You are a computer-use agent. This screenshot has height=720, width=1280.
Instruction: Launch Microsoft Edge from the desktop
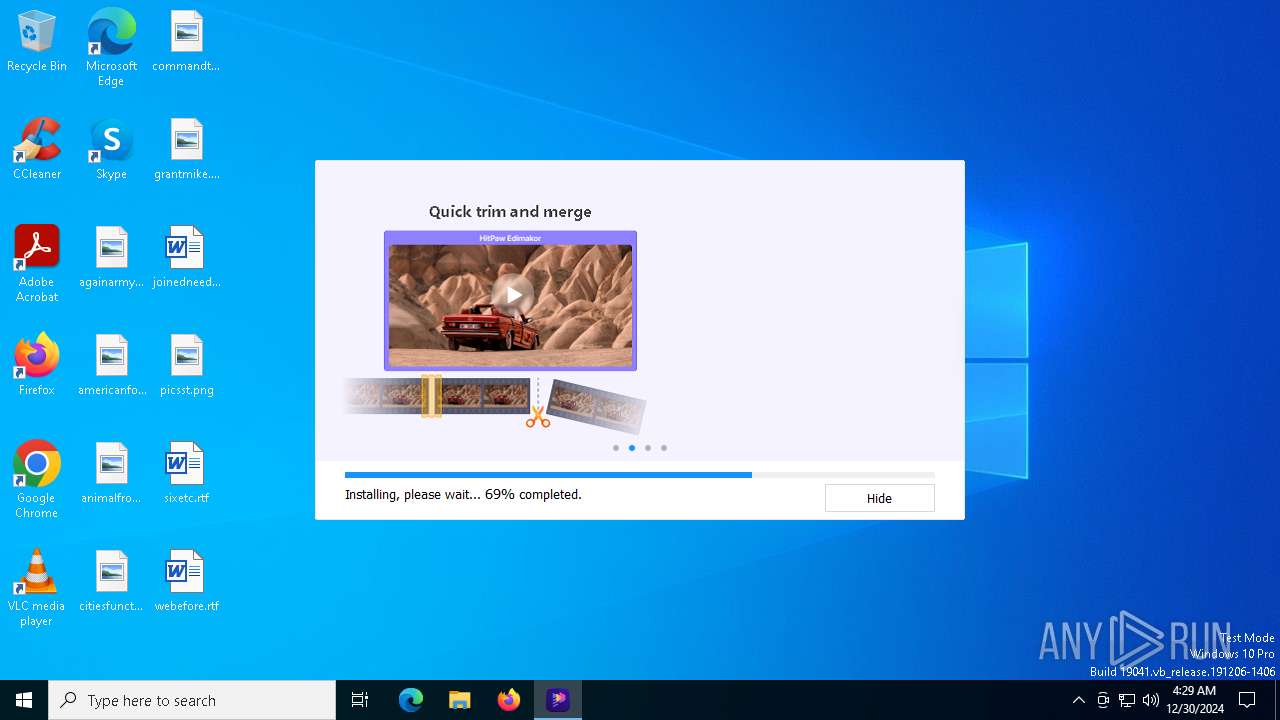(111, 48)
